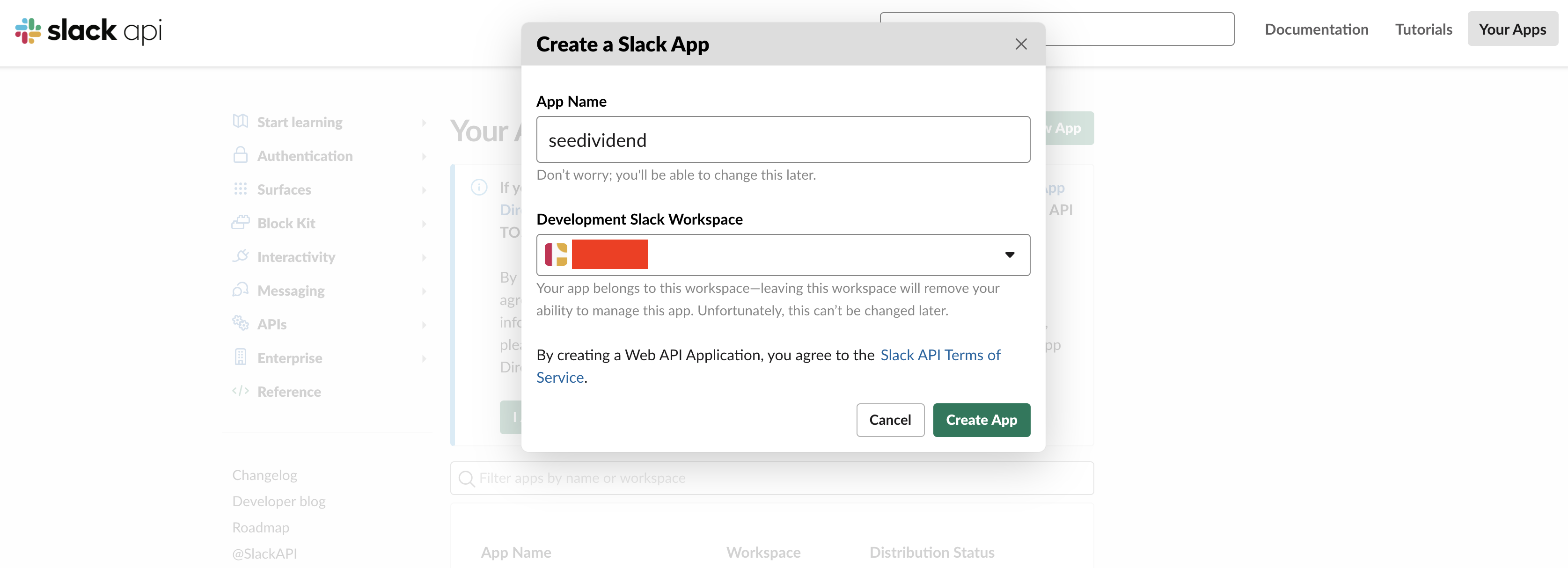
Task: Click the Start learning book icon
Action: (x=241, y=122)
